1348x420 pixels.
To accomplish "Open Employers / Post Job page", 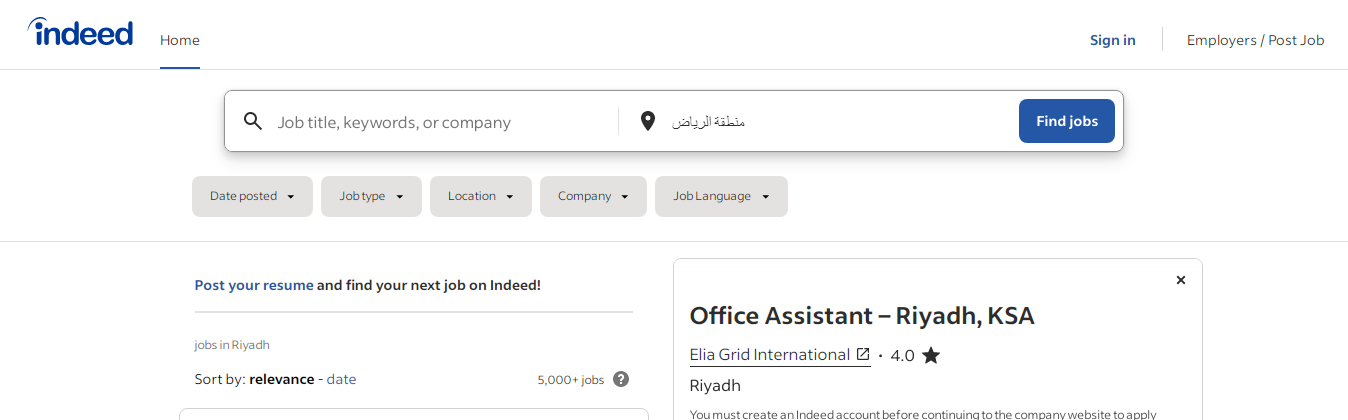I will 1255,40.
